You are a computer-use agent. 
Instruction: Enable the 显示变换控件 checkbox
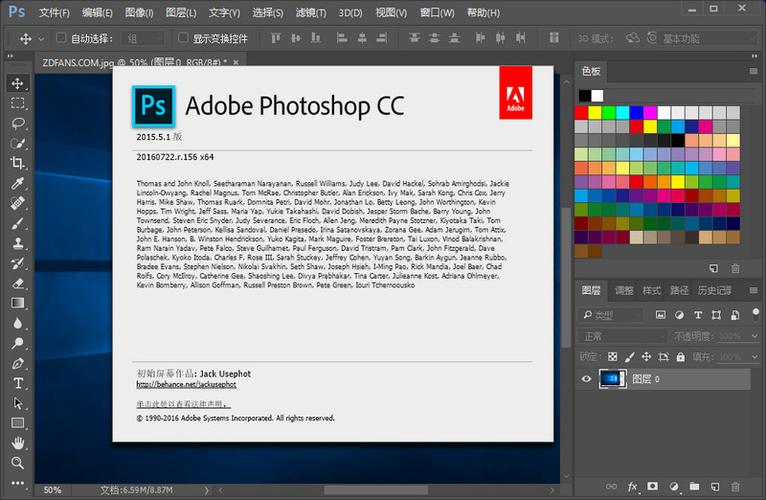tap(183, 38)
